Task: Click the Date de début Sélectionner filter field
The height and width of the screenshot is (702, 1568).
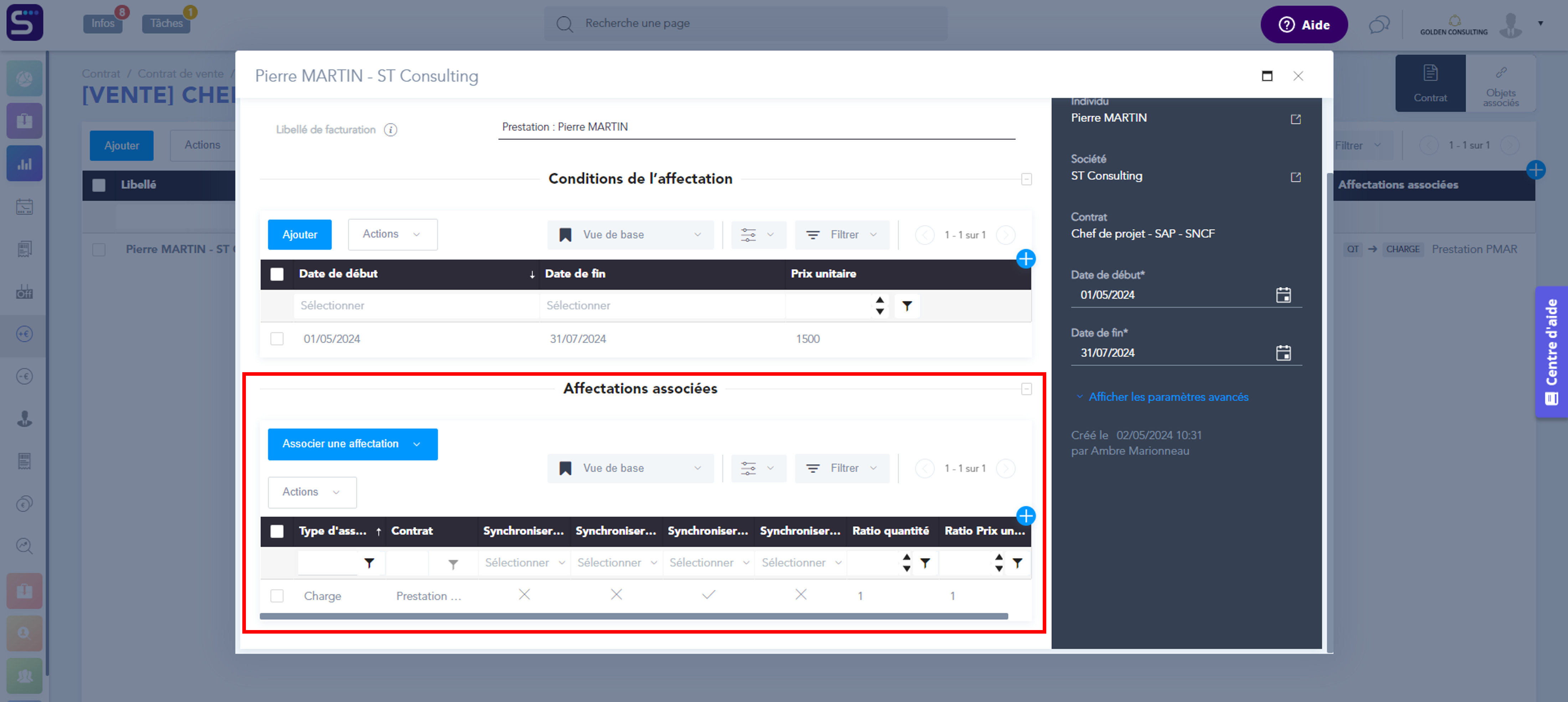Action: click(416, 306)
